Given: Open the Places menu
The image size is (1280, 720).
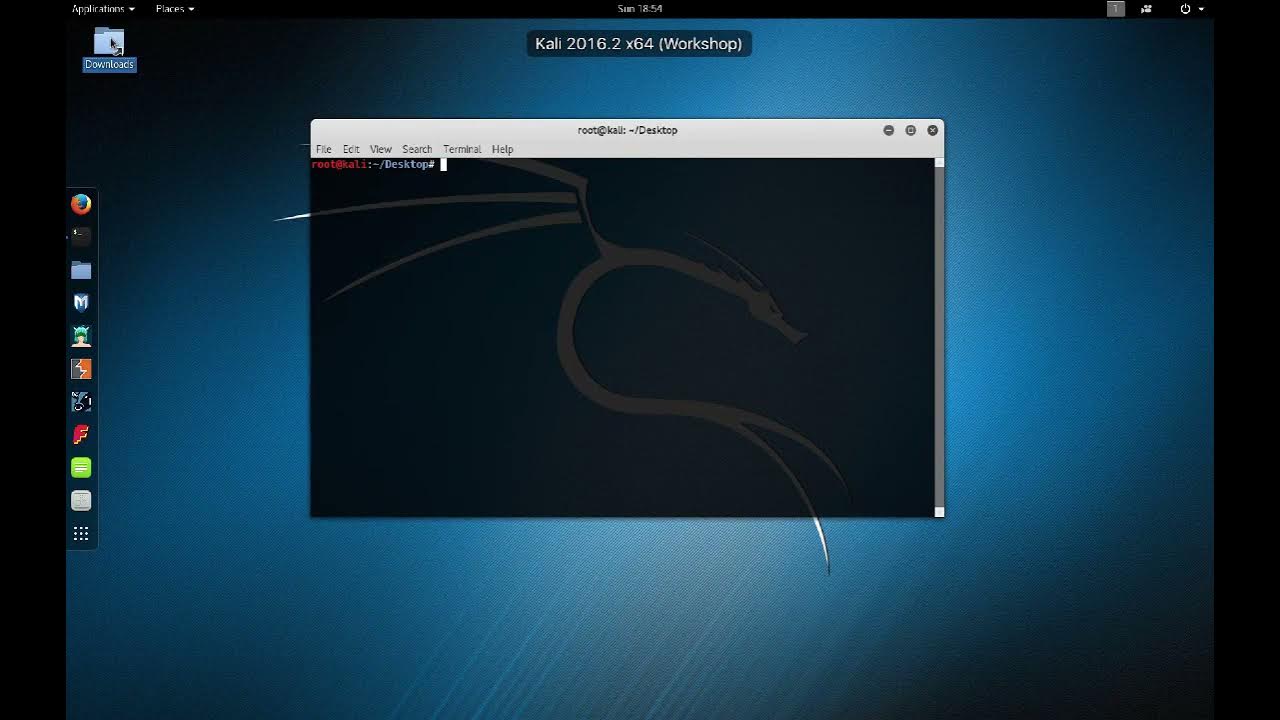Looking at the screenshot, I should coord(175,9).
